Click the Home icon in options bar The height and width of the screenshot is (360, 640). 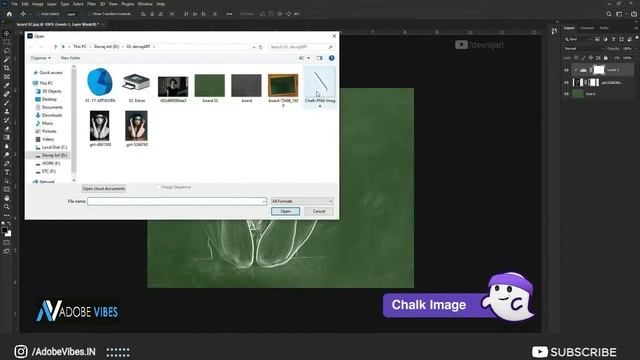[9, 14]
